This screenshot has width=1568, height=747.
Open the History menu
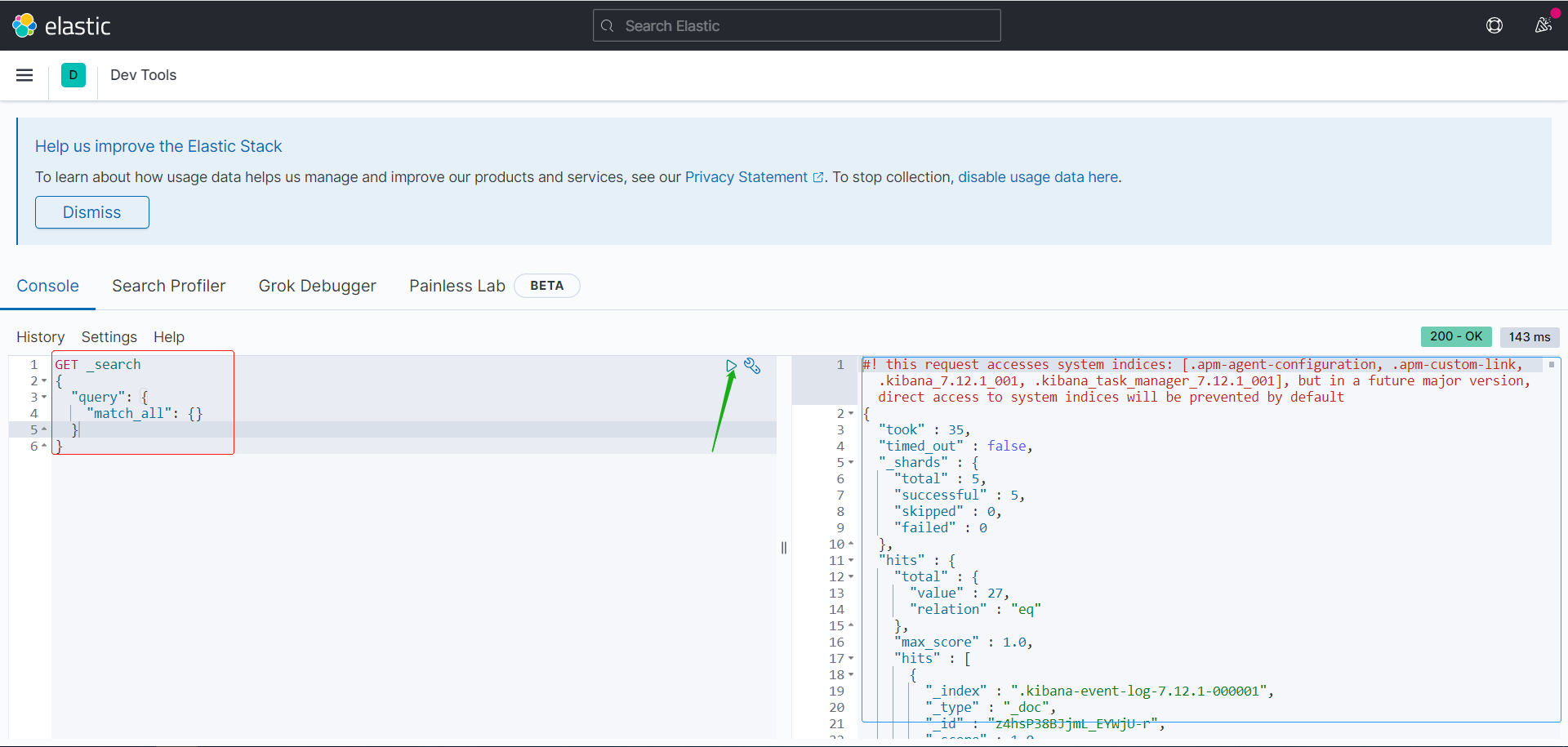coord(41,337)
